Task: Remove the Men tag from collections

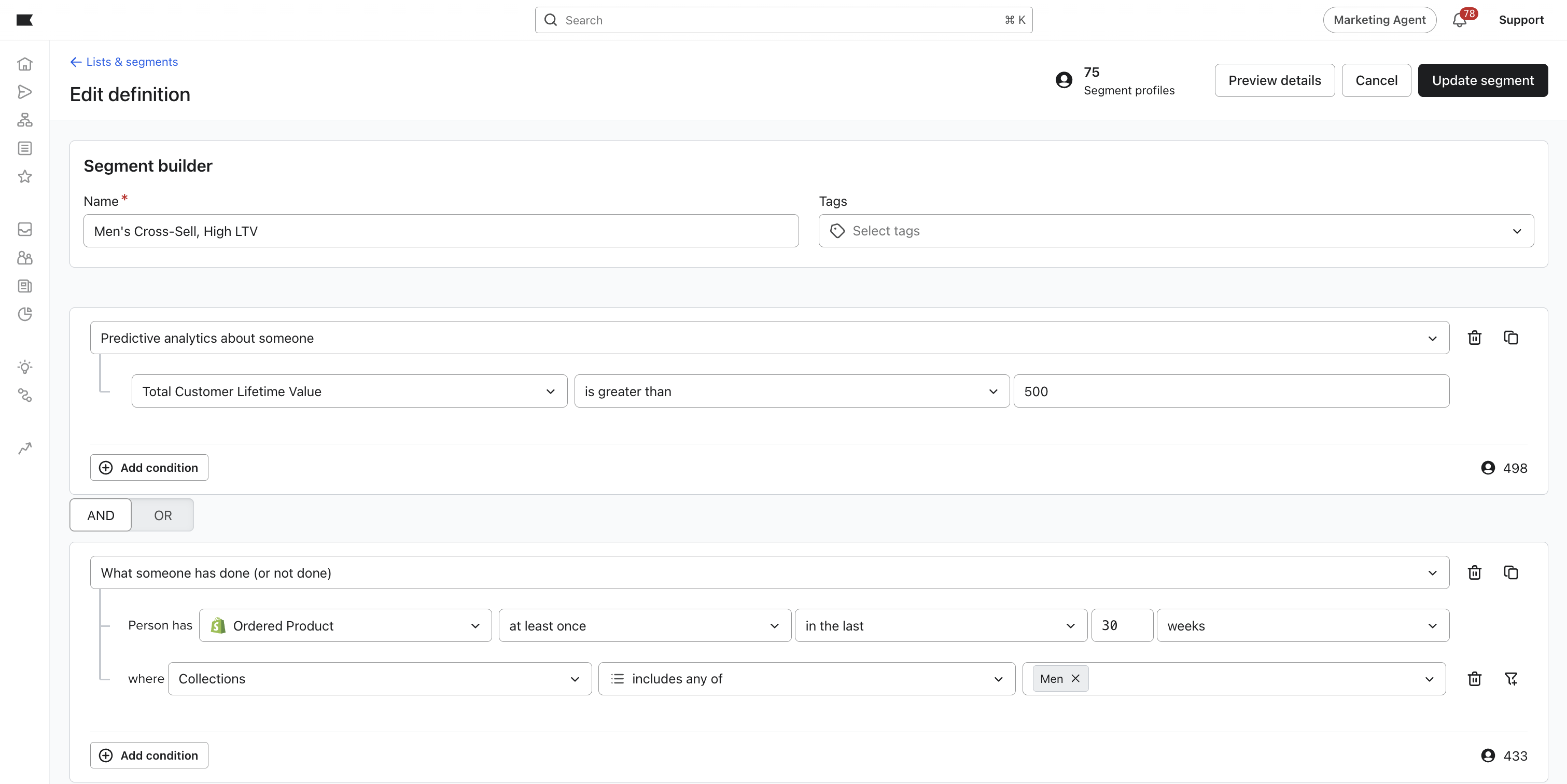Action: pos(1075,679)
